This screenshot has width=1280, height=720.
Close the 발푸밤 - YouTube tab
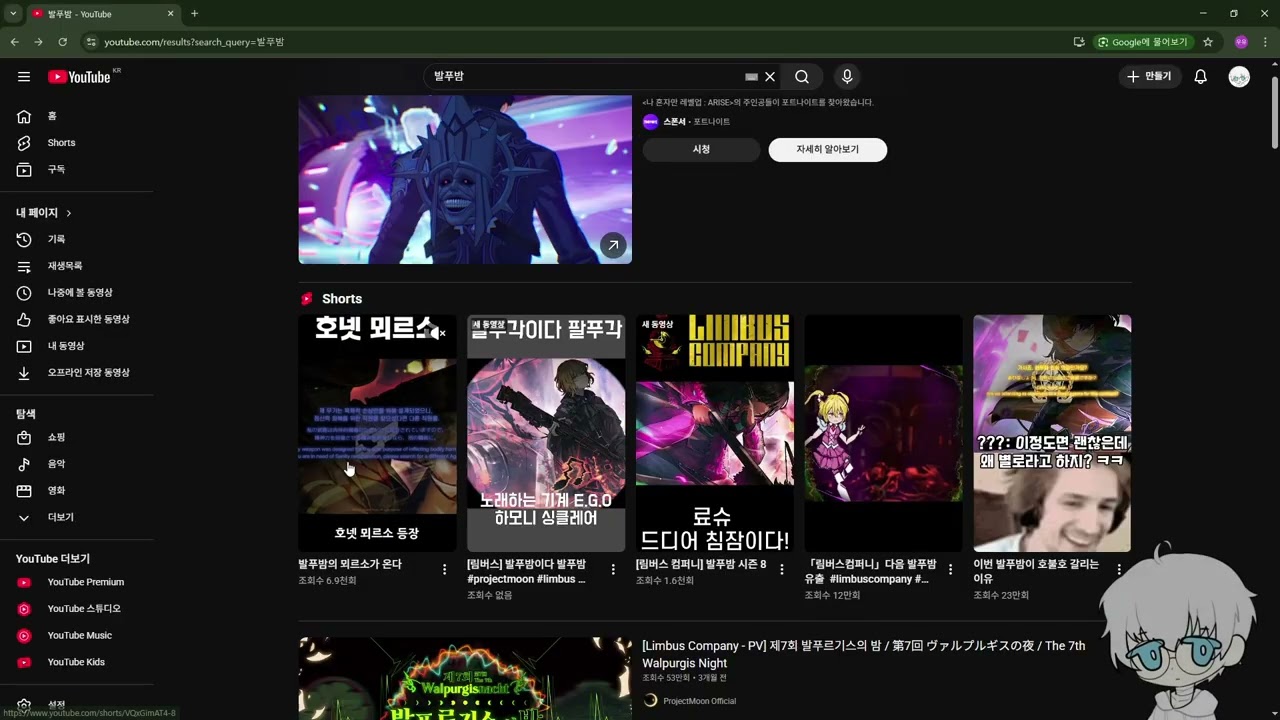click(170, 14)
